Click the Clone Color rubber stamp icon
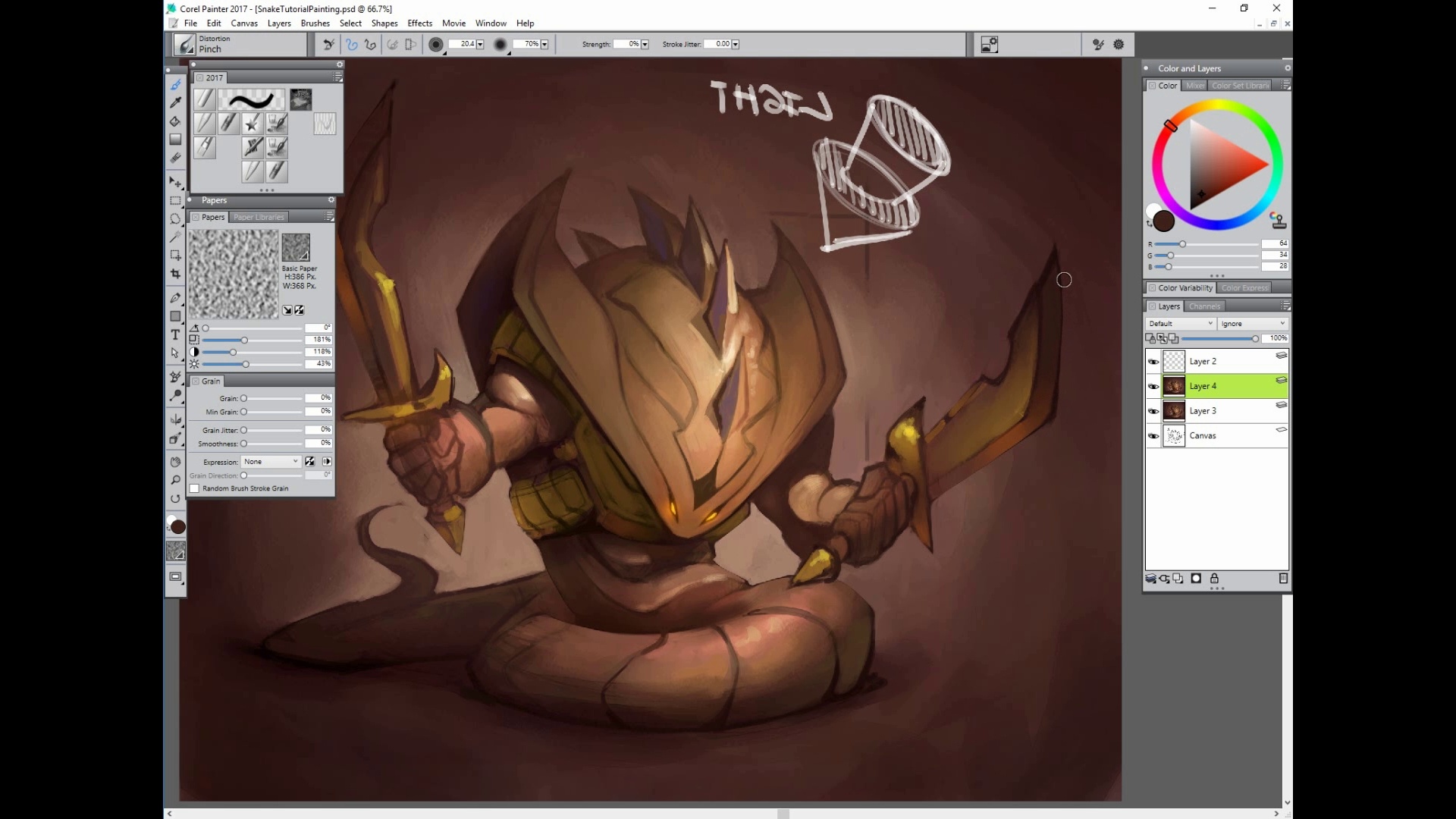Image resolution: width=1456 pixels, height=819 pixels. (1279, 221)
